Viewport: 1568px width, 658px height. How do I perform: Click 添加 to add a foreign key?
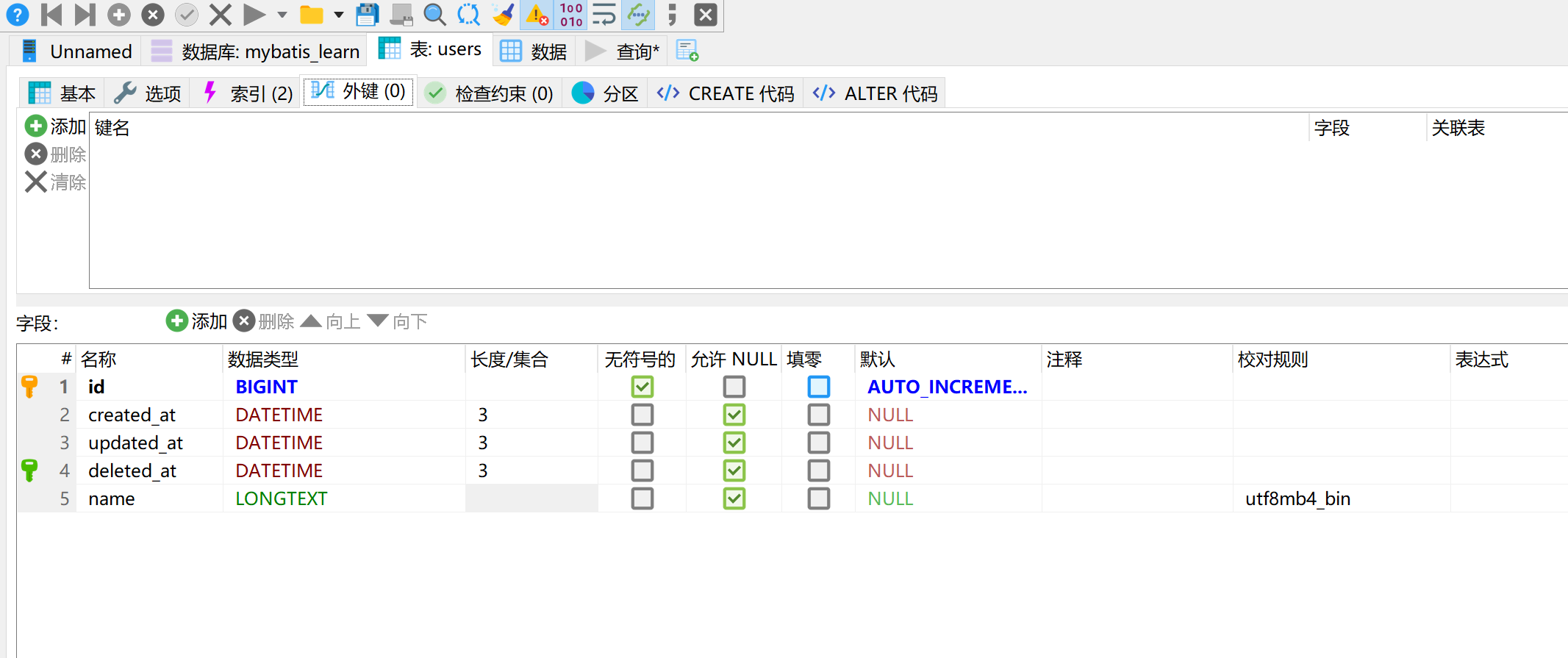pyautogui.click(x=56, y=126)
